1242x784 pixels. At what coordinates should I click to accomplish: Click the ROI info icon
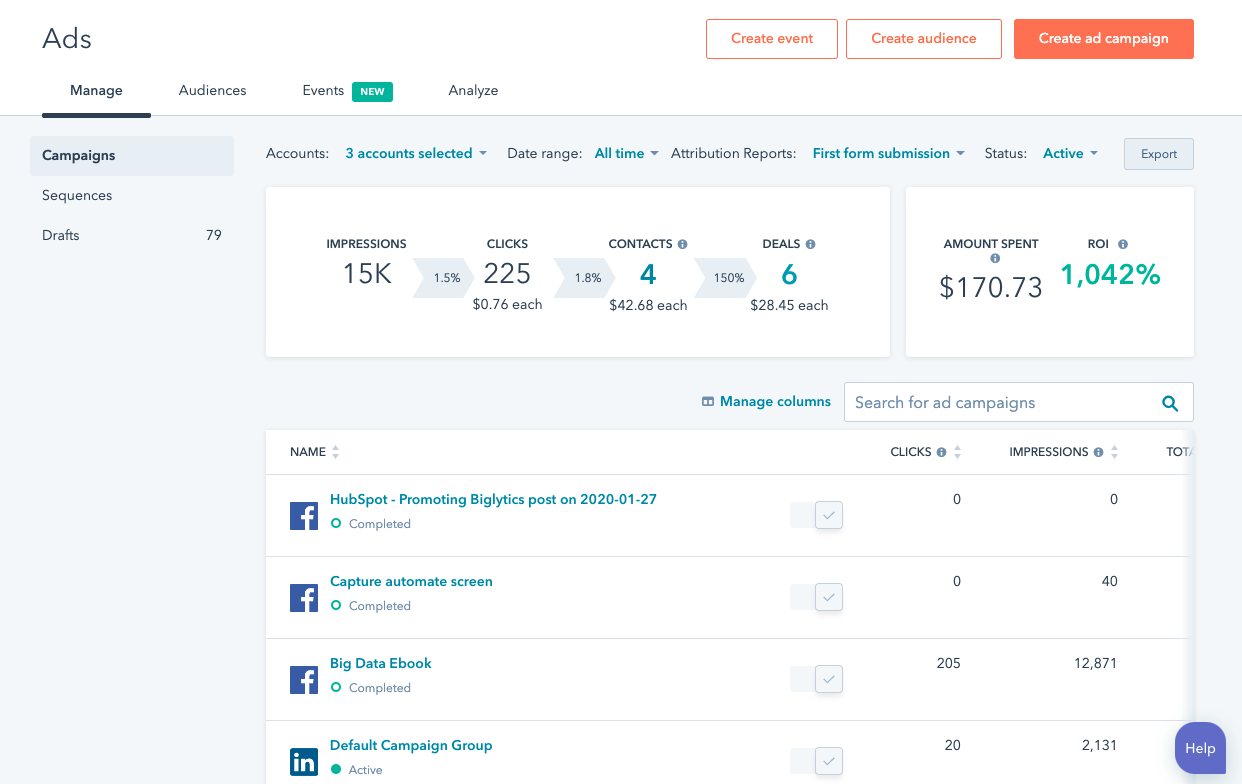coord(1123,244)
